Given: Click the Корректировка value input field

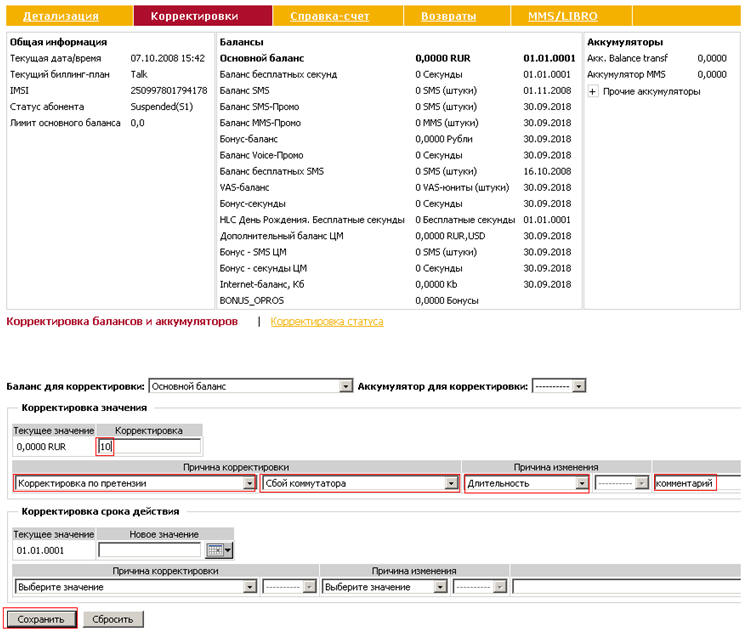Looking at the screenshot, I should point(149,446).
